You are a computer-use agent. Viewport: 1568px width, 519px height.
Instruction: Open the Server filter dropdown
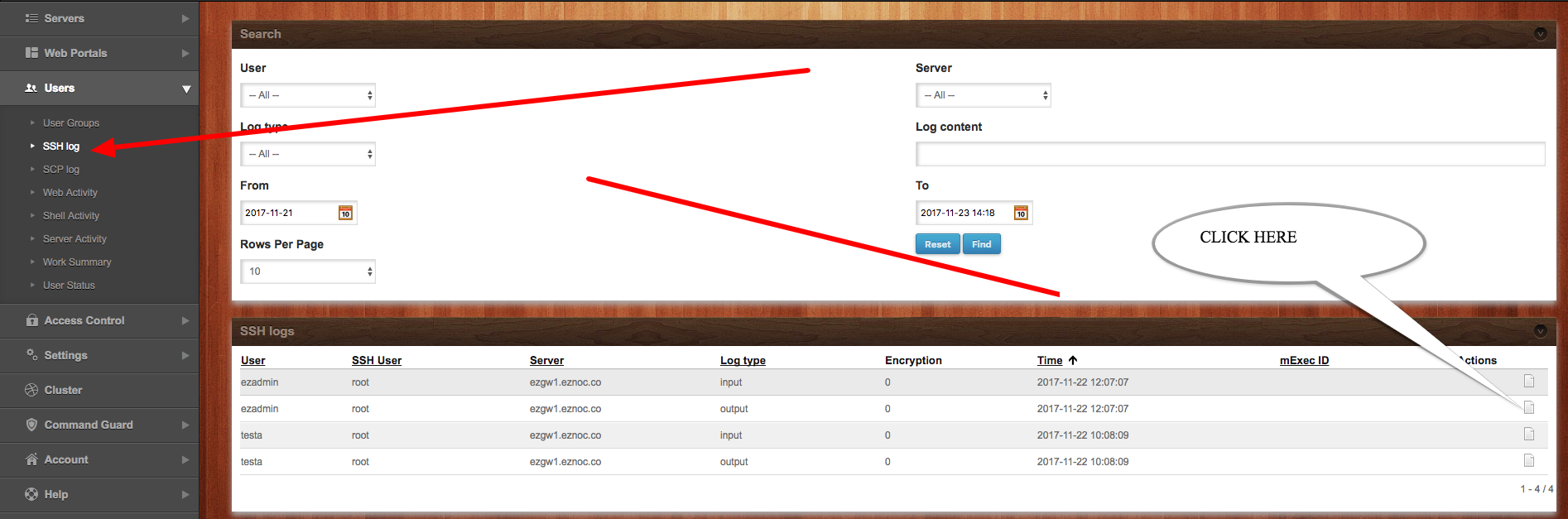pyautogui.click(x=983, y=95)
